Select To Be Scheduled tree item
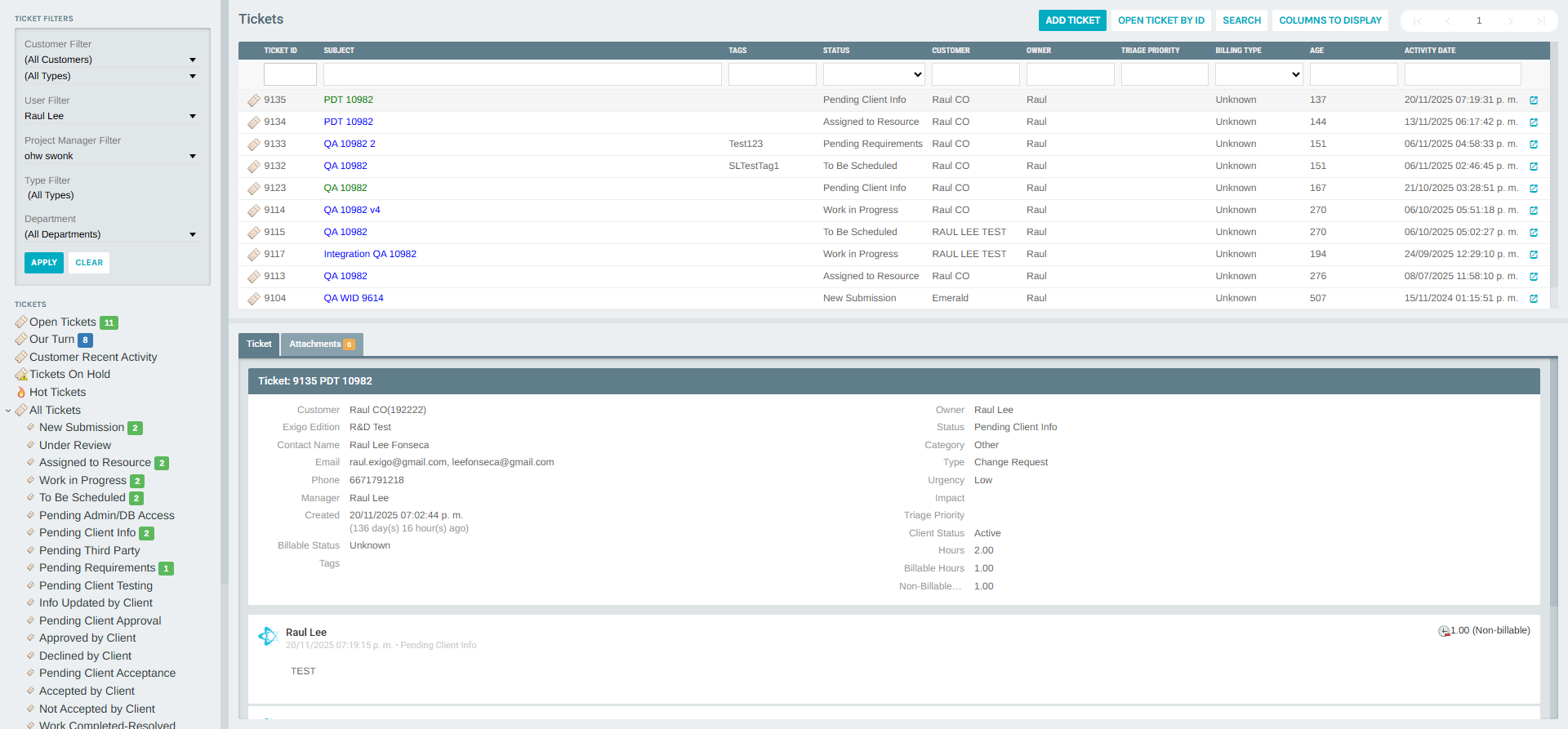 pos(82,497)
